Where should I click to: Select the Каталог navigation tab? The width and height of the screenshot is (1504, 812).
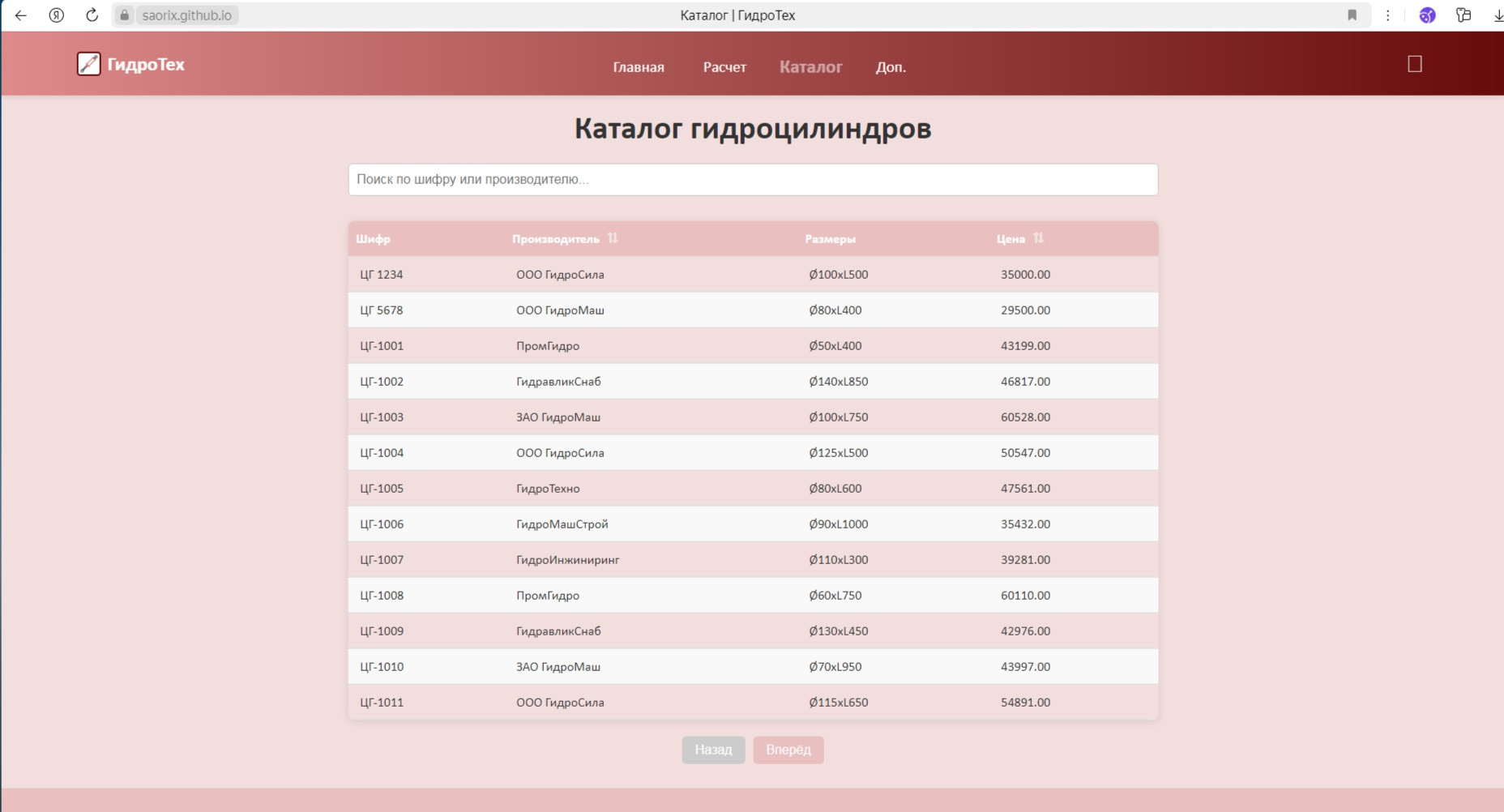click(810, 67)
